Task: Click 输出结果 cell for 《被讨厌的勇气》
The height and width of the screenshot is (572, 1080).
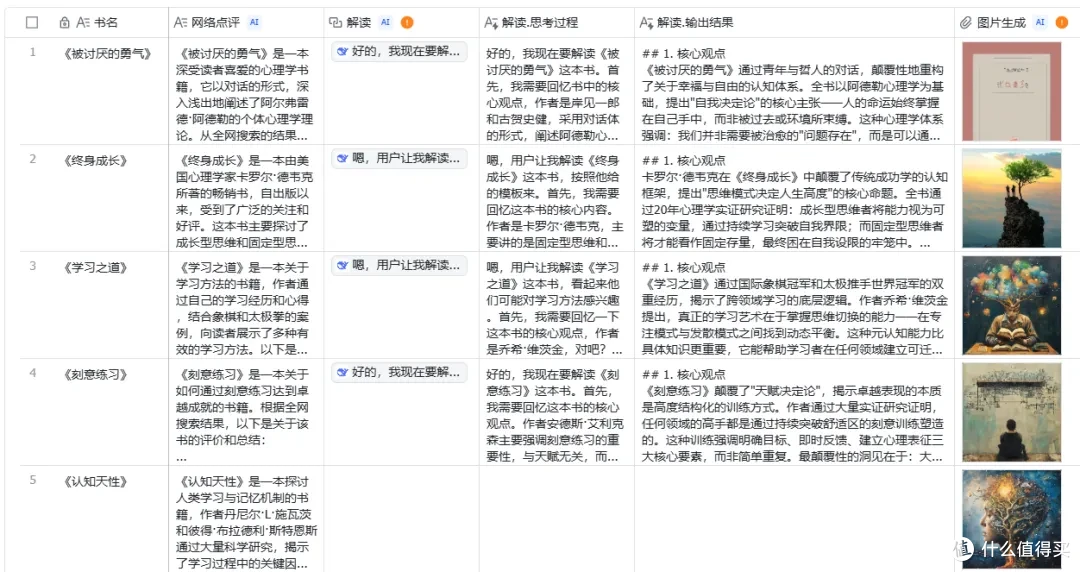Action: (794, 91)
